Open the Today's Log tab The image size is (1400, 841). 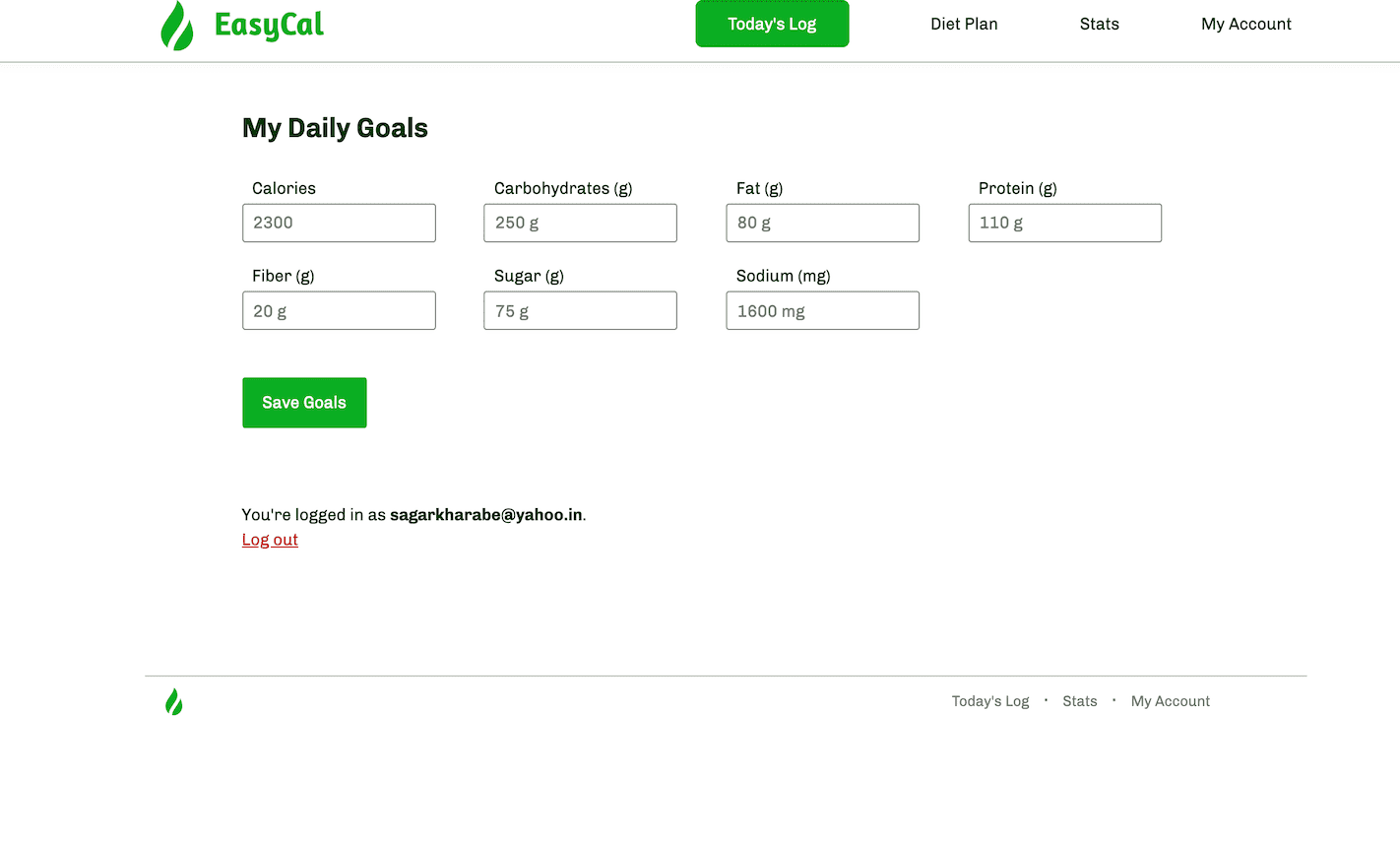pyautogui.click(x=772, y=24)
